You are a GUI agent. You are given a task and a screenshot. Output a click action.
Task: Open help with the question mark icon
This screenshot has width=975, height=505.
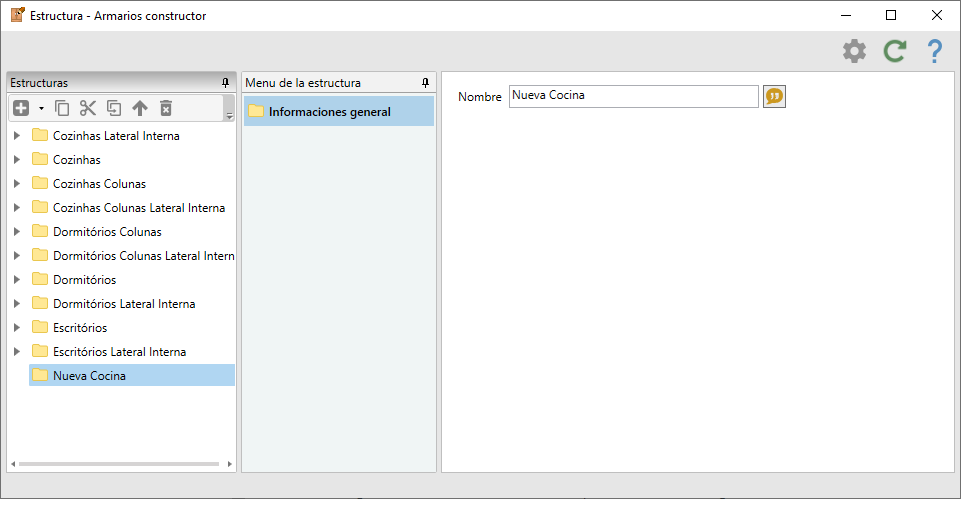pyautogui.click(x=935, y=52)
